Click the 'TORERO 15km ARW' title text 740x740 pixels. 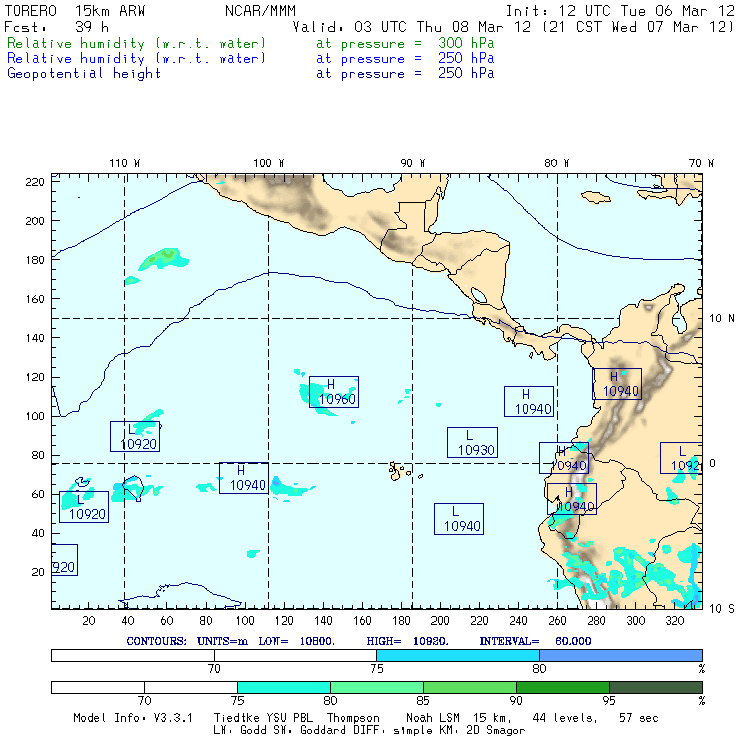click(x=75, y=11)
